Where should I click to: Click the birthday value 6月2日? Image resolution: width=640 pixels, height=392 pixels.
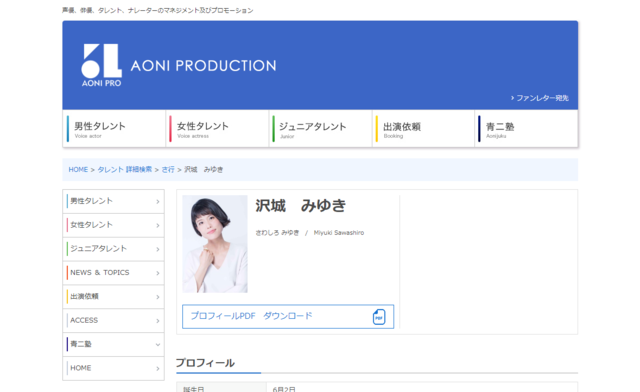284,389
